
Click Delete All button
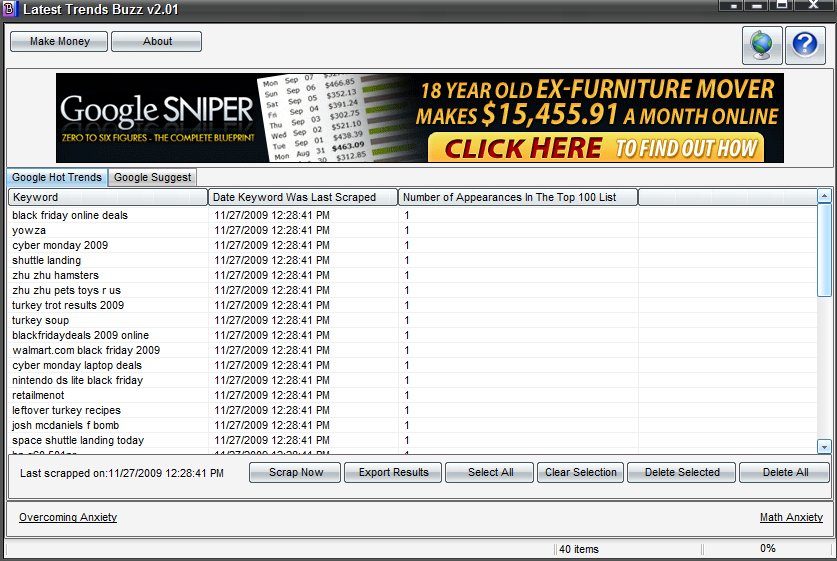coord(785,472)
